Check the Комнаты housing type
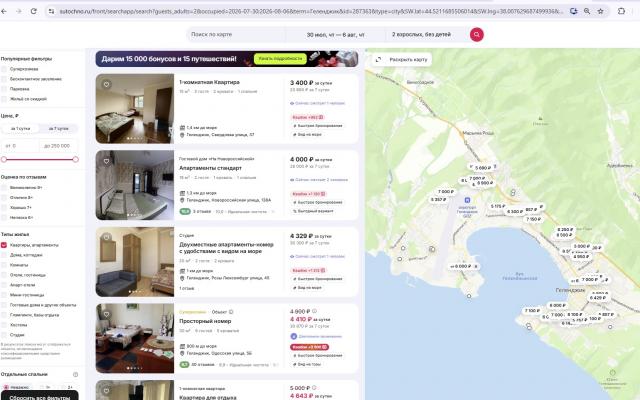This screenshot has width=640, height=400. [4, 265]
